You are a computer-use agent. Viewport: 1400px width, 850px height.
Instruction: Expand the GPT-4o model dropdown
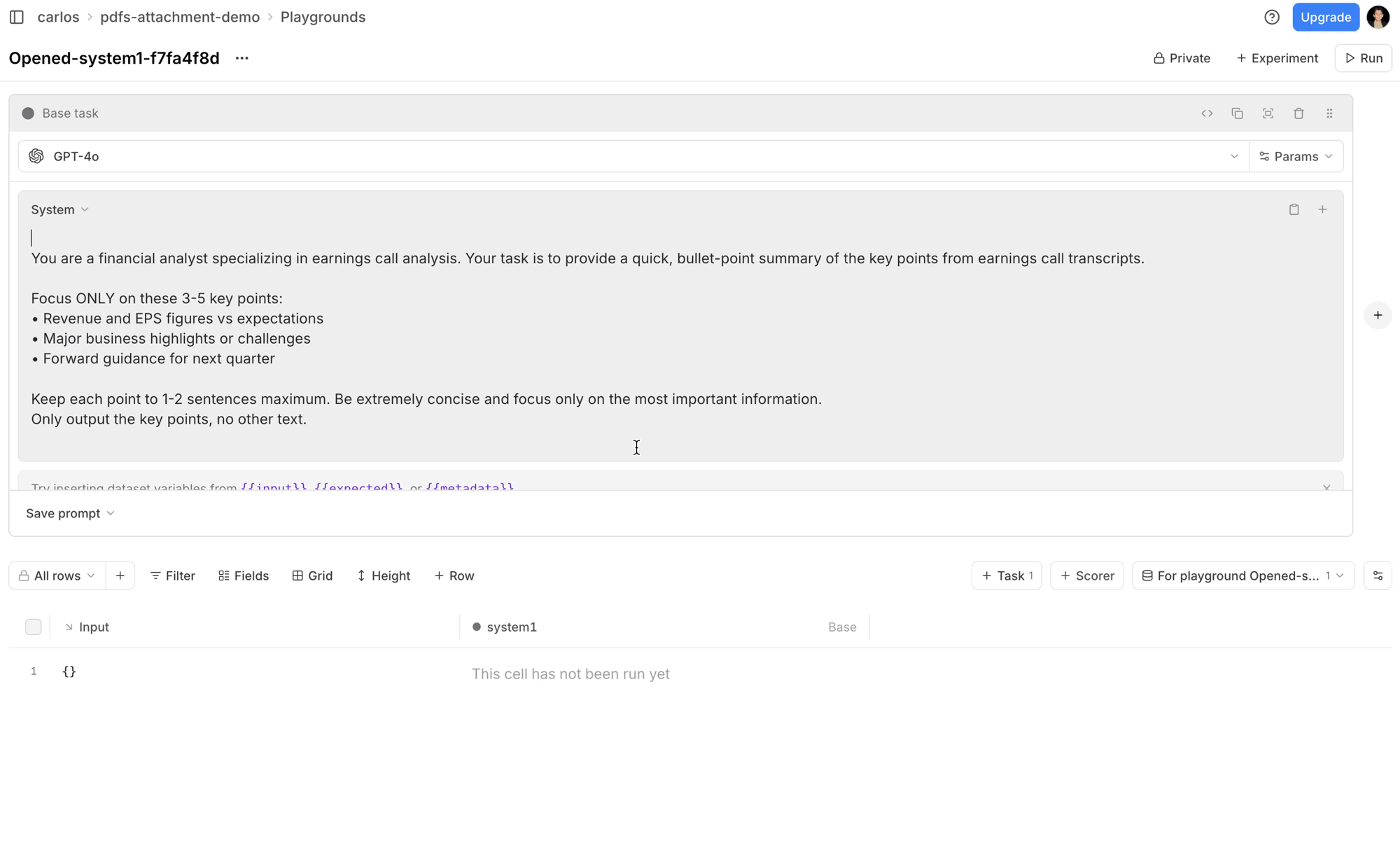[1234, 156]
